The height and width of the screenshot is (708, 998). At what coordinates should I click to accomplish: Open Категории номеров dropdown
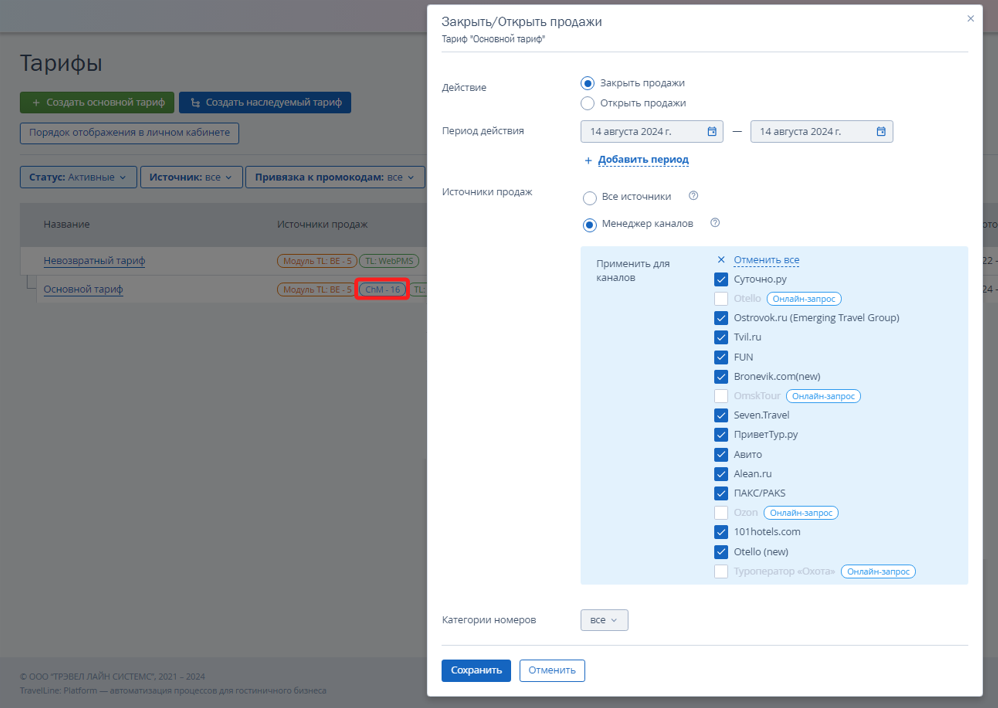(x=604, y=620)
